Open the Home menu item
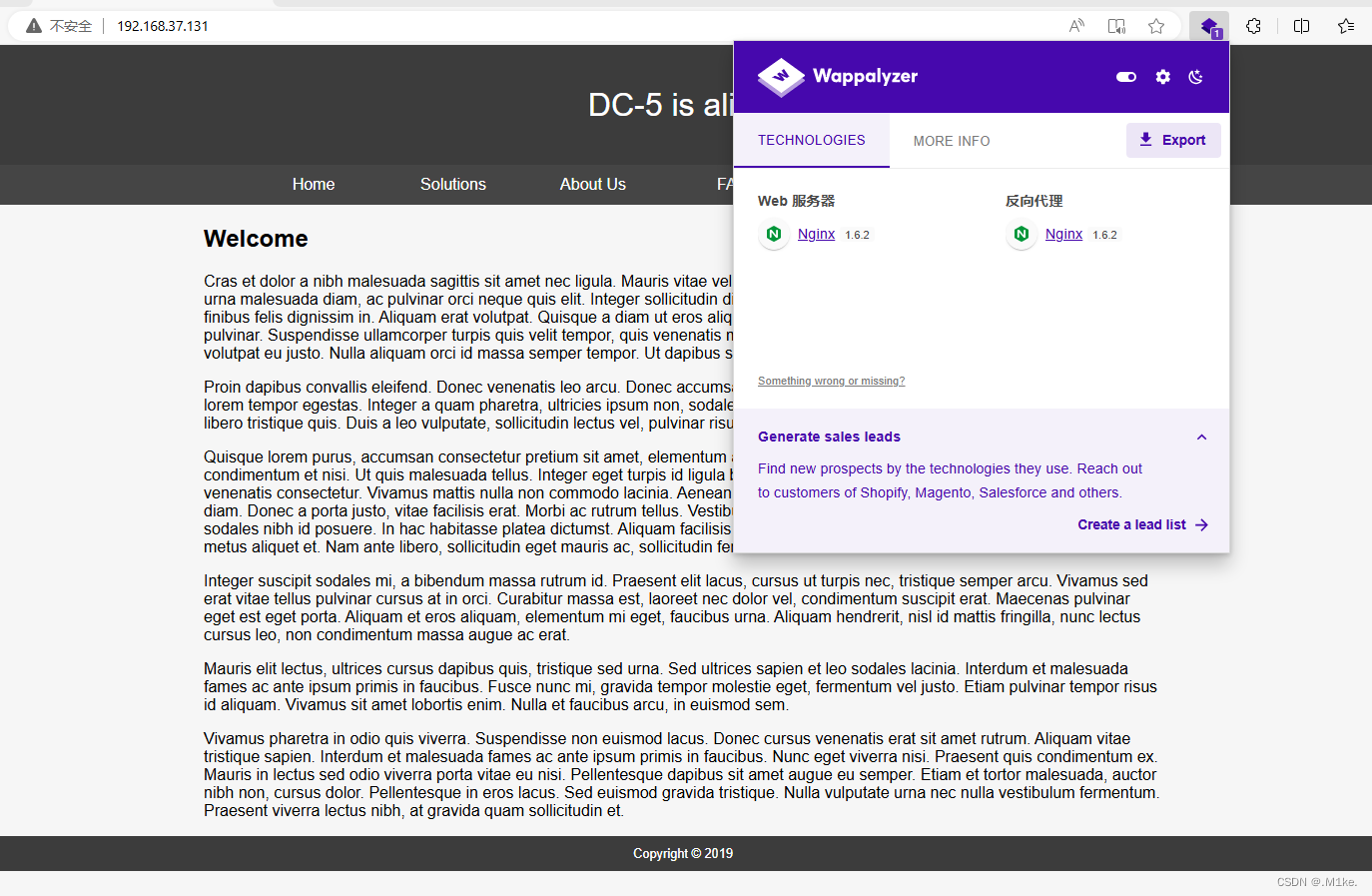1372x896 pixels. pos(314,184)
